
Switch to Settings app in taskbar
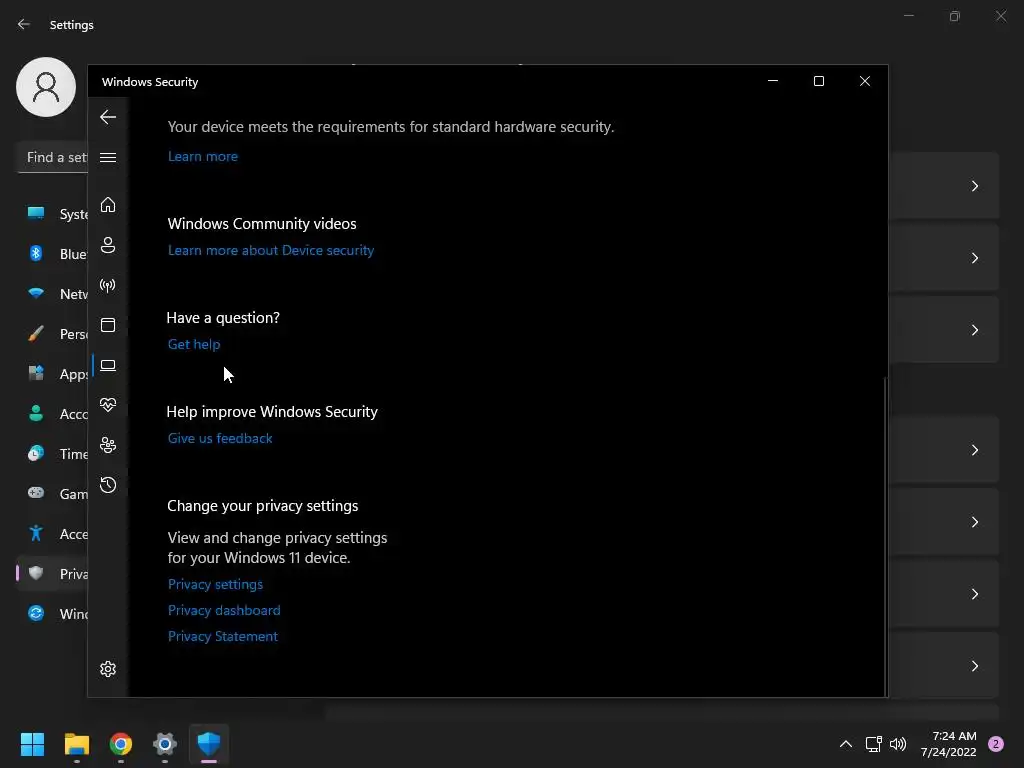165,744
